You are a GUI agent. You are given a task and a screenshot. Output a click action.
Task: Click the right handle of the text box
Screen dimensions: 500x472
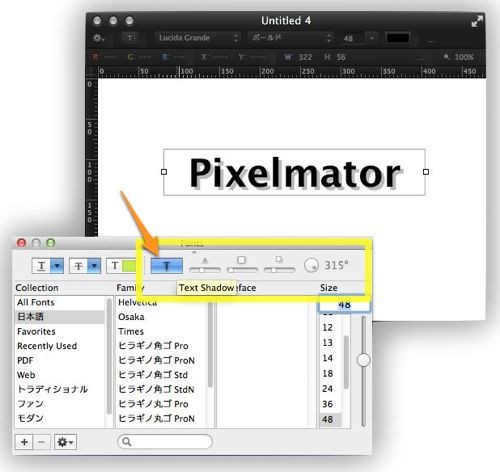pyautogui.click(x=426, y=172)
